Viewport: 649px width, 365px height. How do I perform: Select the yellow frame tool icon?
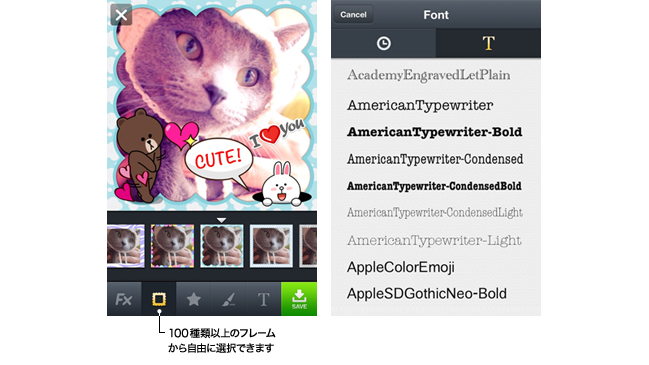[159, 299]
